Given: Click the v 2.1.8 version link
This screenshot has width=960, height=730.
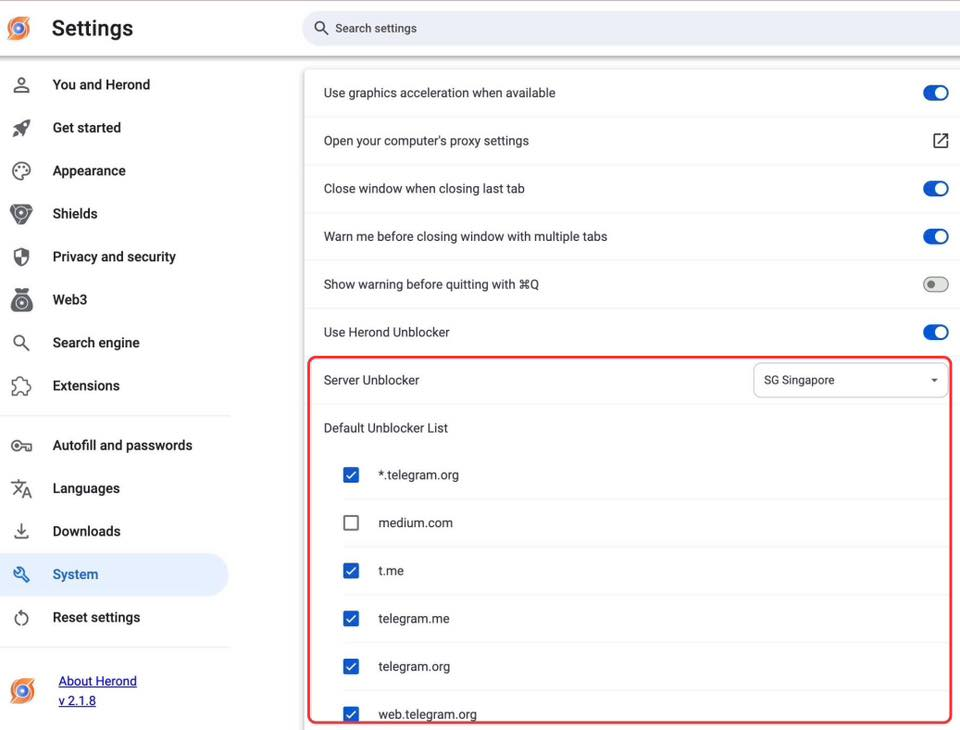Looking at the screenshot, I should pos(77,701).
